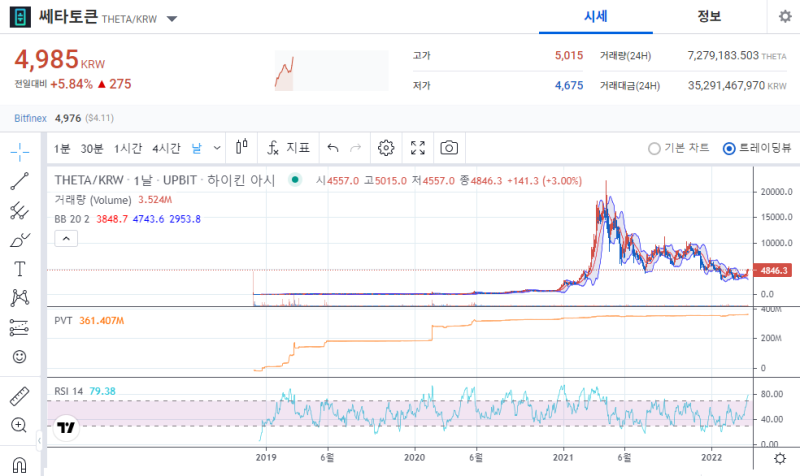Click the 4846.3 price label on axis
This screenshot has width=800, height=476.
(773, 270)
